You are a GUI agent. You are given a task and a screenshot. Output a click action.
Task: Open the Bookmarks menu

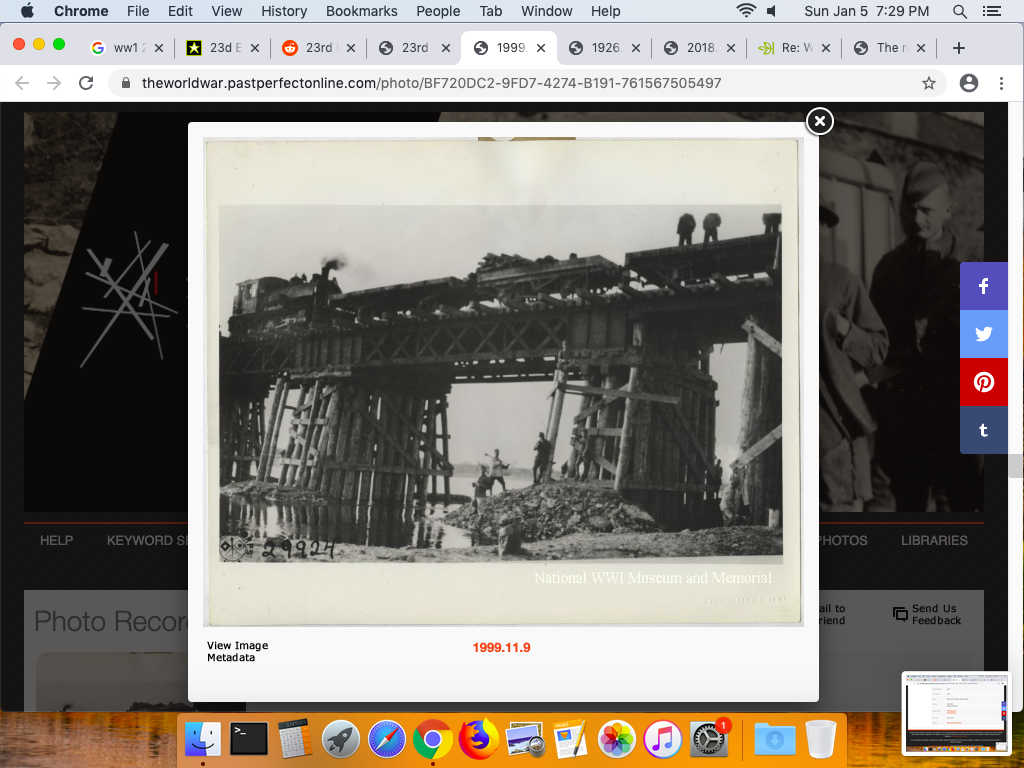click(361, 11)
